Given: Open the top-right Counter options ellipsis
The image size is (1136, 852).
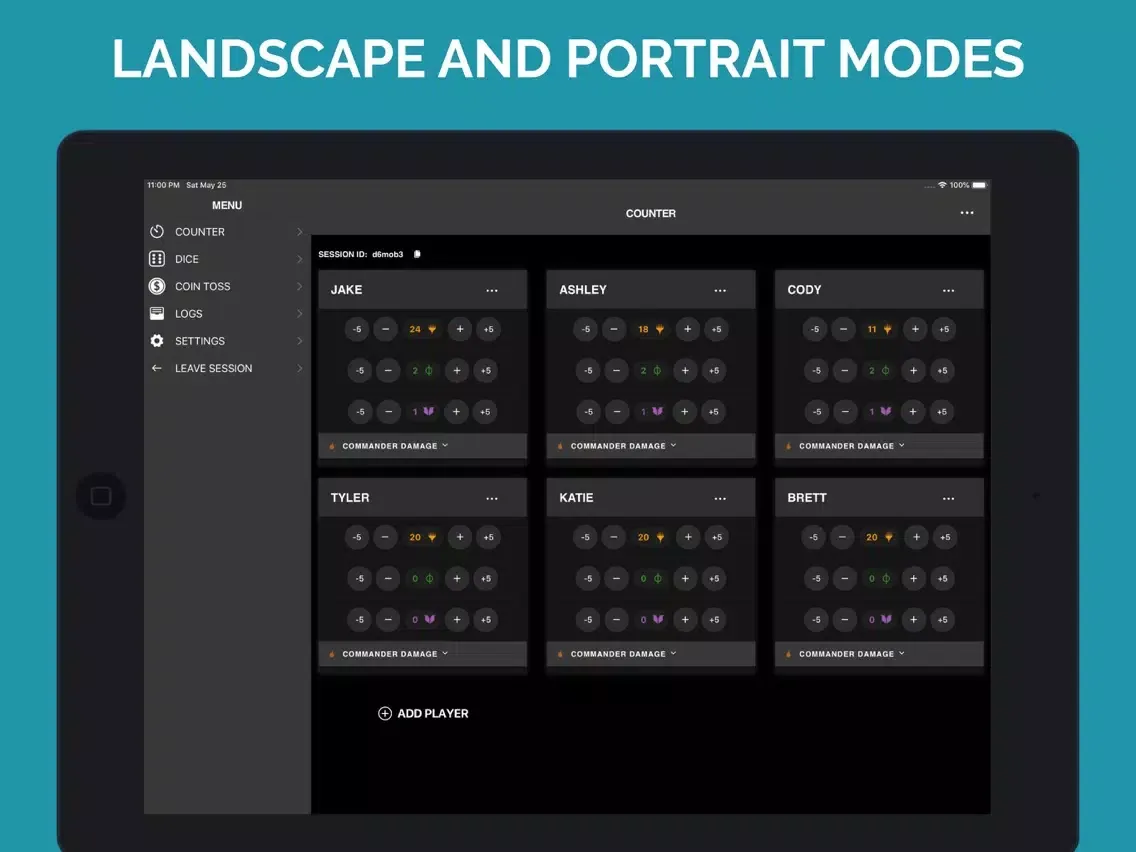Looking at the screenshot, I should 966,213.
